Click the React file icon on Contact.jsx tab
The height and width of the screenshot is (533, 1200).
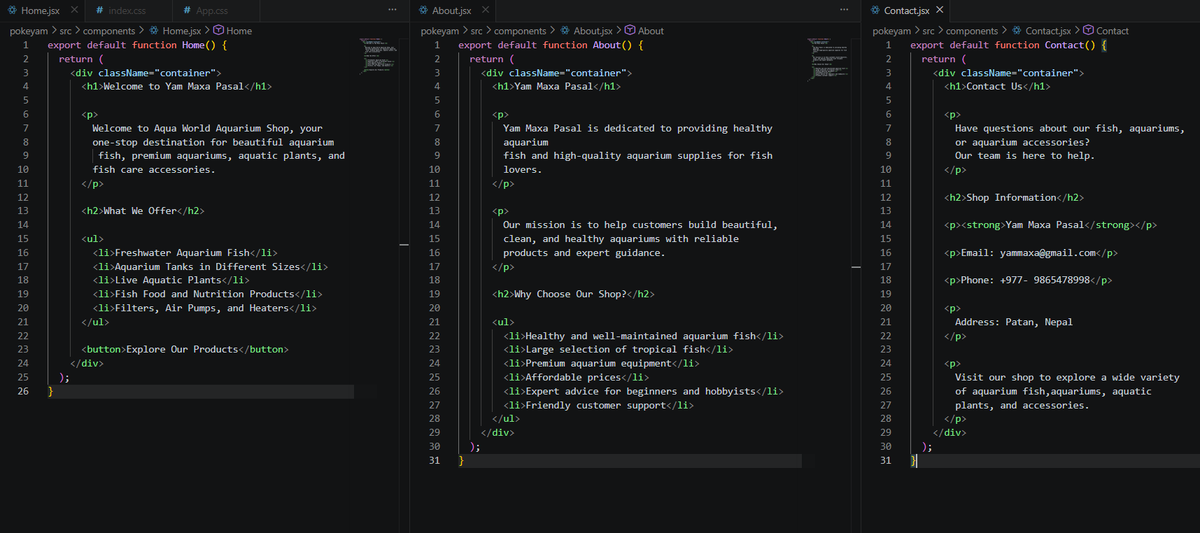point(876,10)
